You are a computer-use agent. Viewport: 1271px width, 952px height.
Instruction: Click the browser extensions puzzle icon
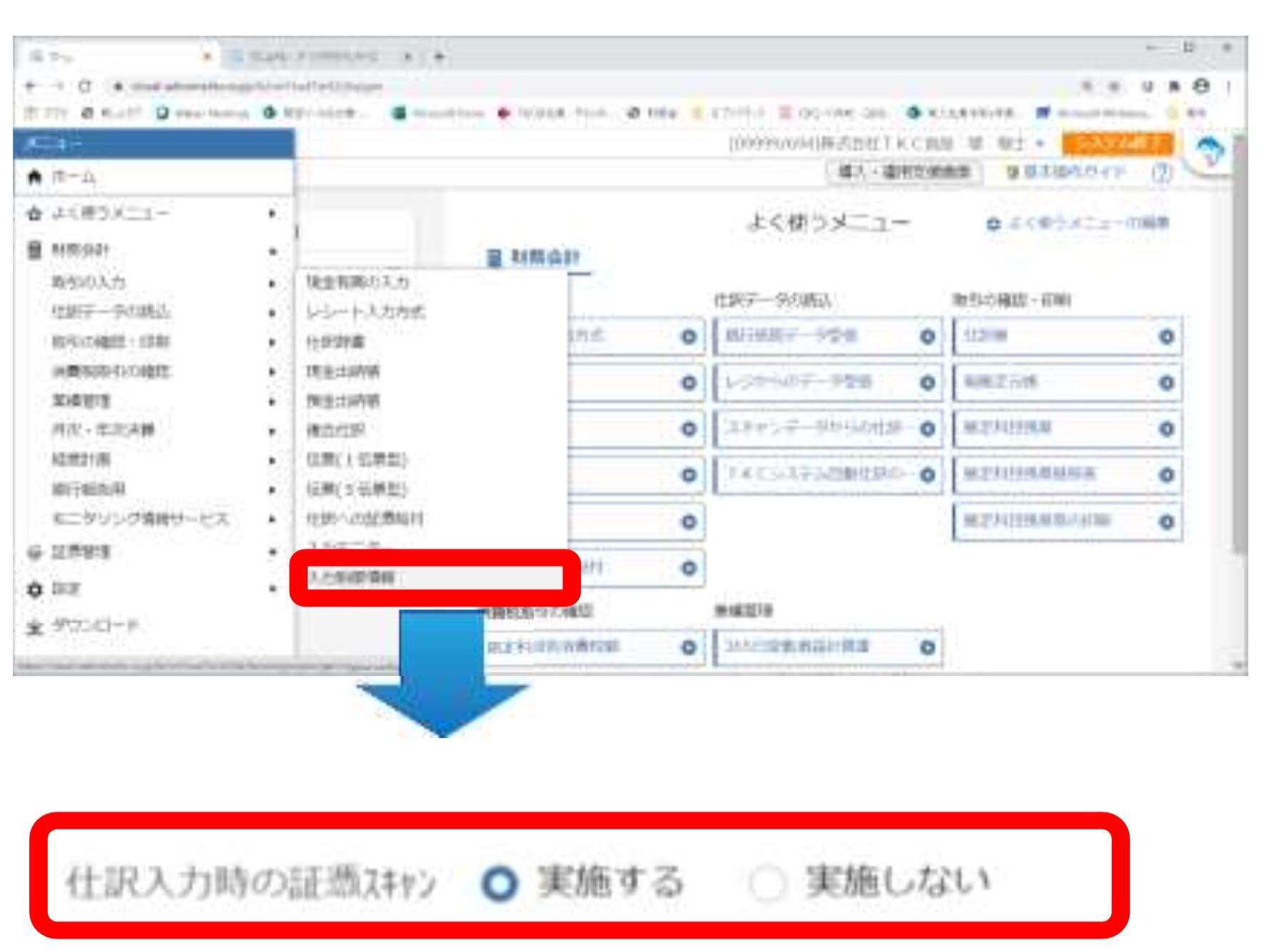tap(1175, 87)
